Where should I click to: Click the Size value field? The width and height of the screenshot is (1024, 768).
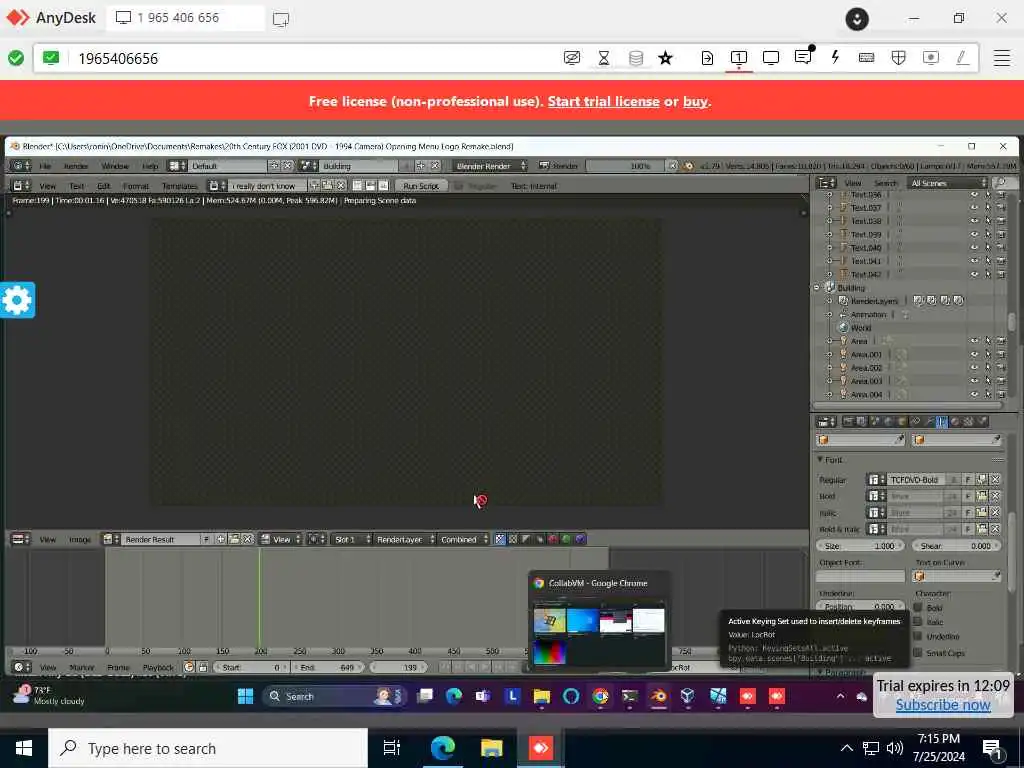pos(861,546)
